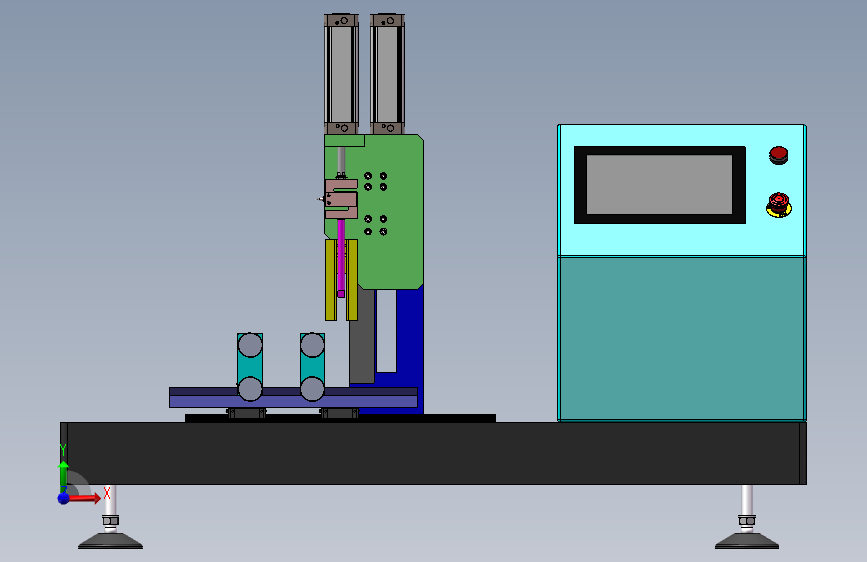Viewport: 867px width, 562px height.
Task: Select upper roller on left teal bracket
Action: point(250,345)
